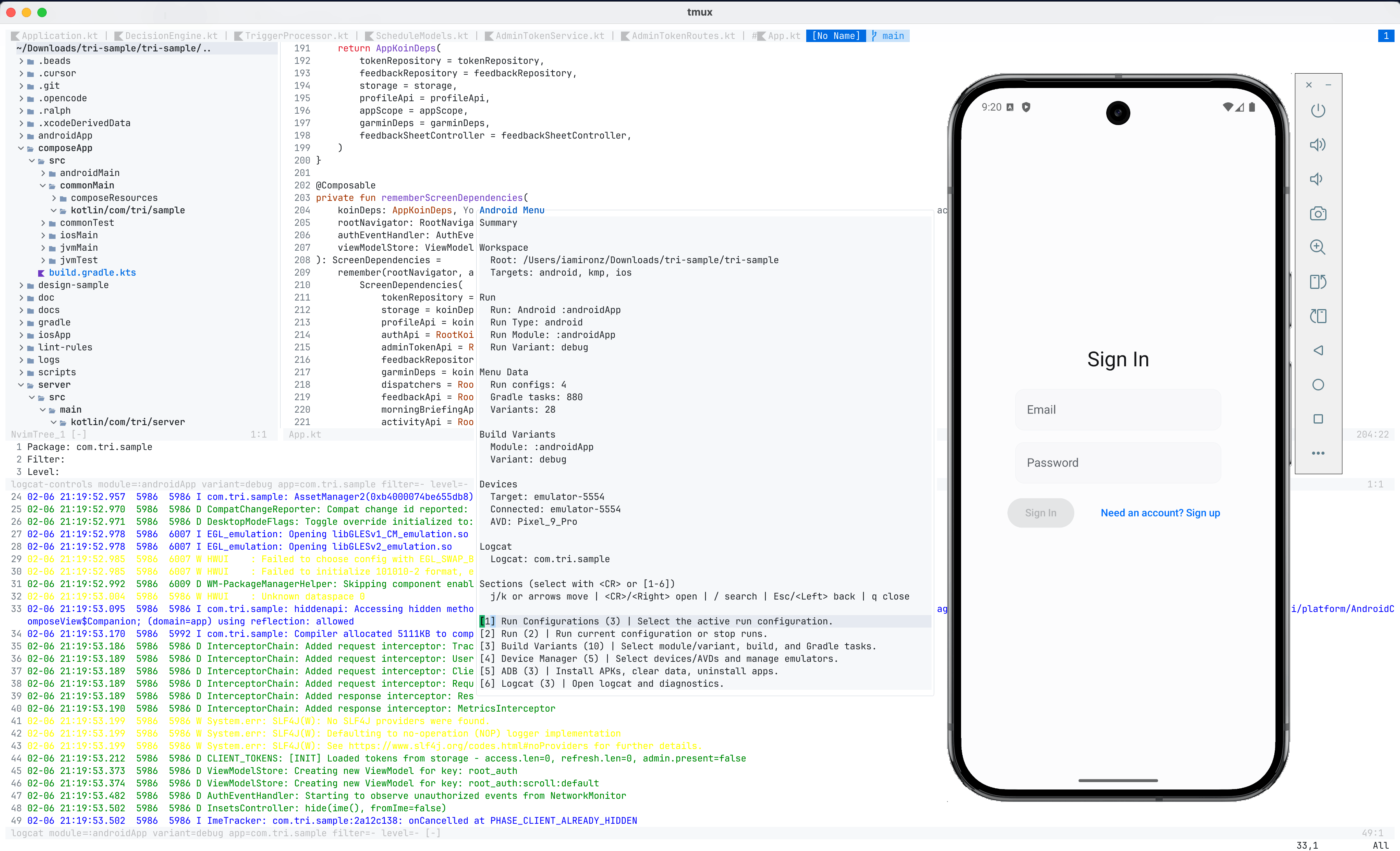
Task: Rotate emulator left icon
Action: coord(1318,282)
